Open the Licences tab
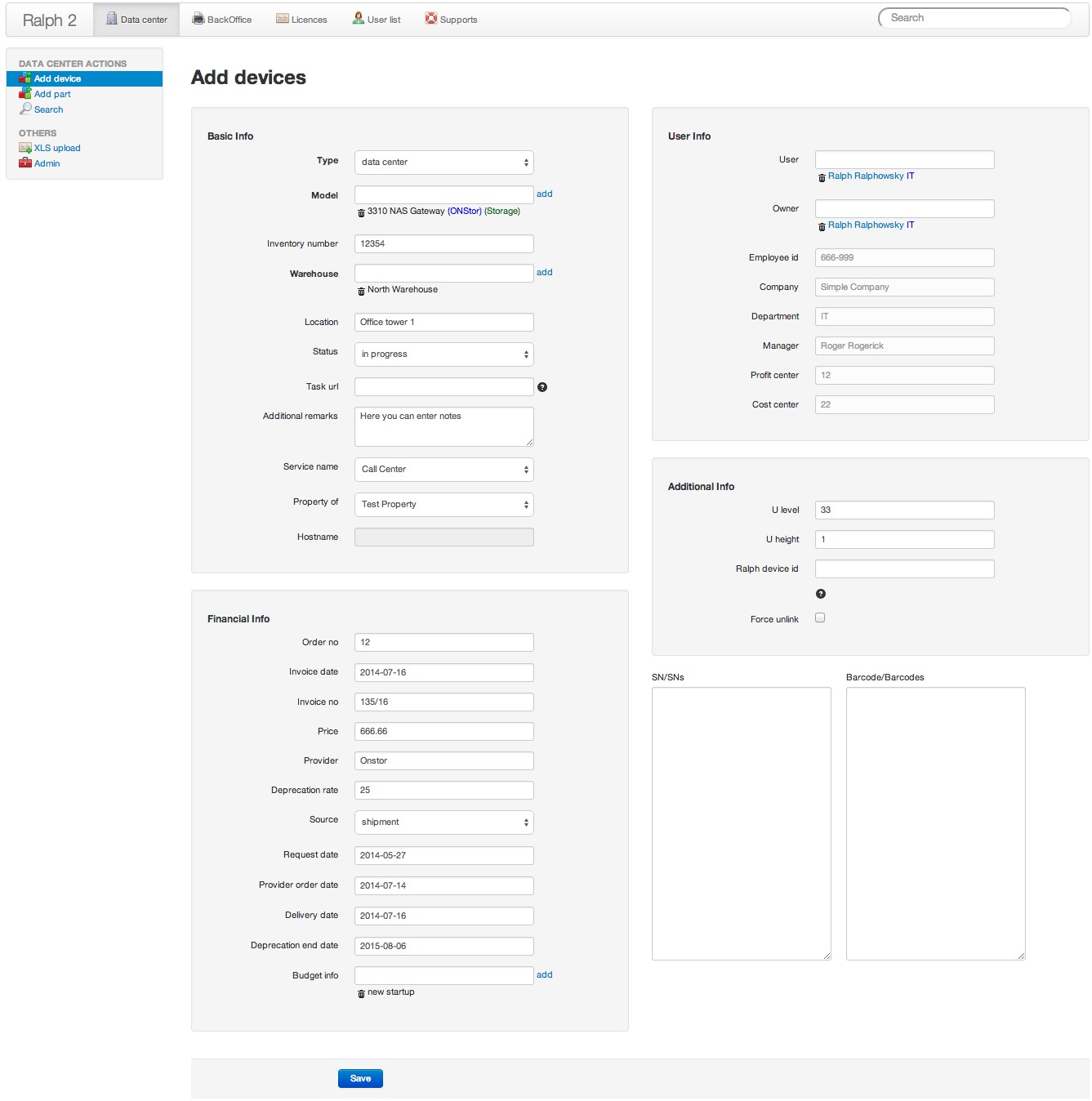The image size is (1092, 1101). point(301,20)
